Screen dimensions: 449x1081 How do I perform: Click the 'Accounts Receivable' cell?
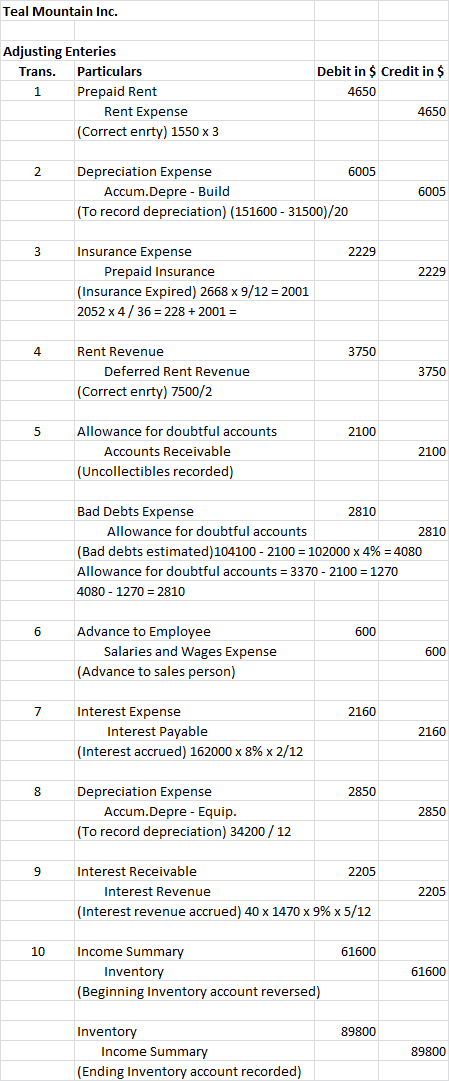(x=168, y=452)
